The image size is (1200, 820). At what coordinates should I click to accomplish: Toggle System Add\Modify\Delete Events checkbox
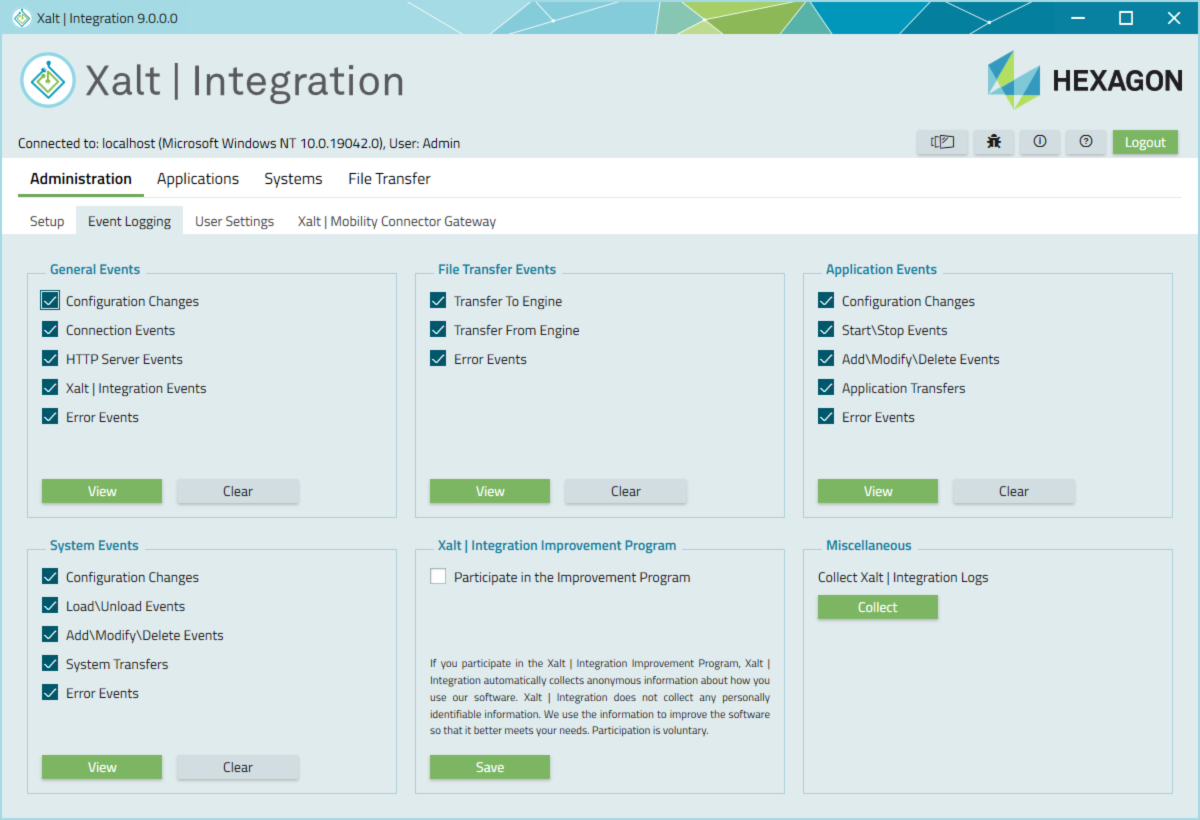tap(50, 634)
